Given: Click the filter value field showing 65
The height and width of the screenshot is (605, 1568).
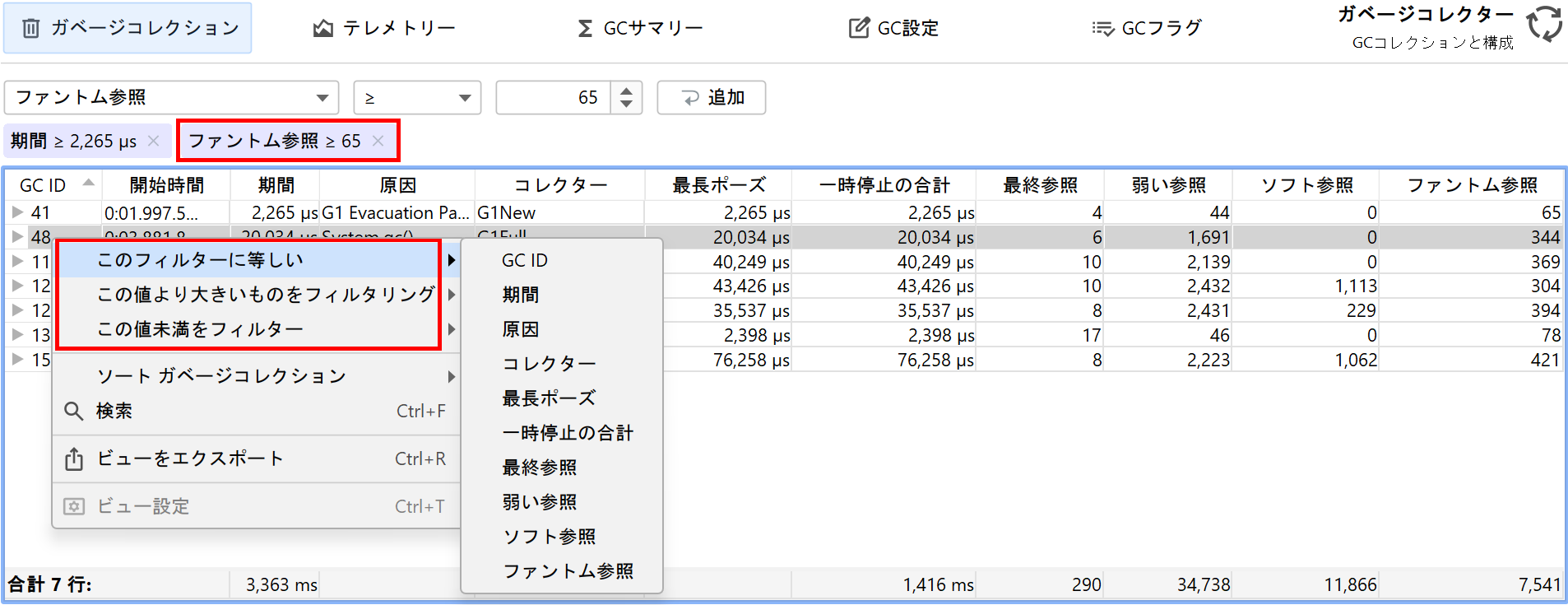Looking at the screenshot, I should pos(553,98).
